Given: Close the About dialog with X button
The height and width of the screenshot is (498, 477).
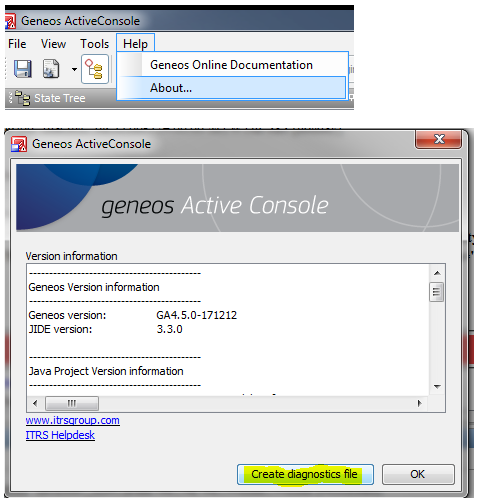Looking at the screenshot, I should coord(438,140).
